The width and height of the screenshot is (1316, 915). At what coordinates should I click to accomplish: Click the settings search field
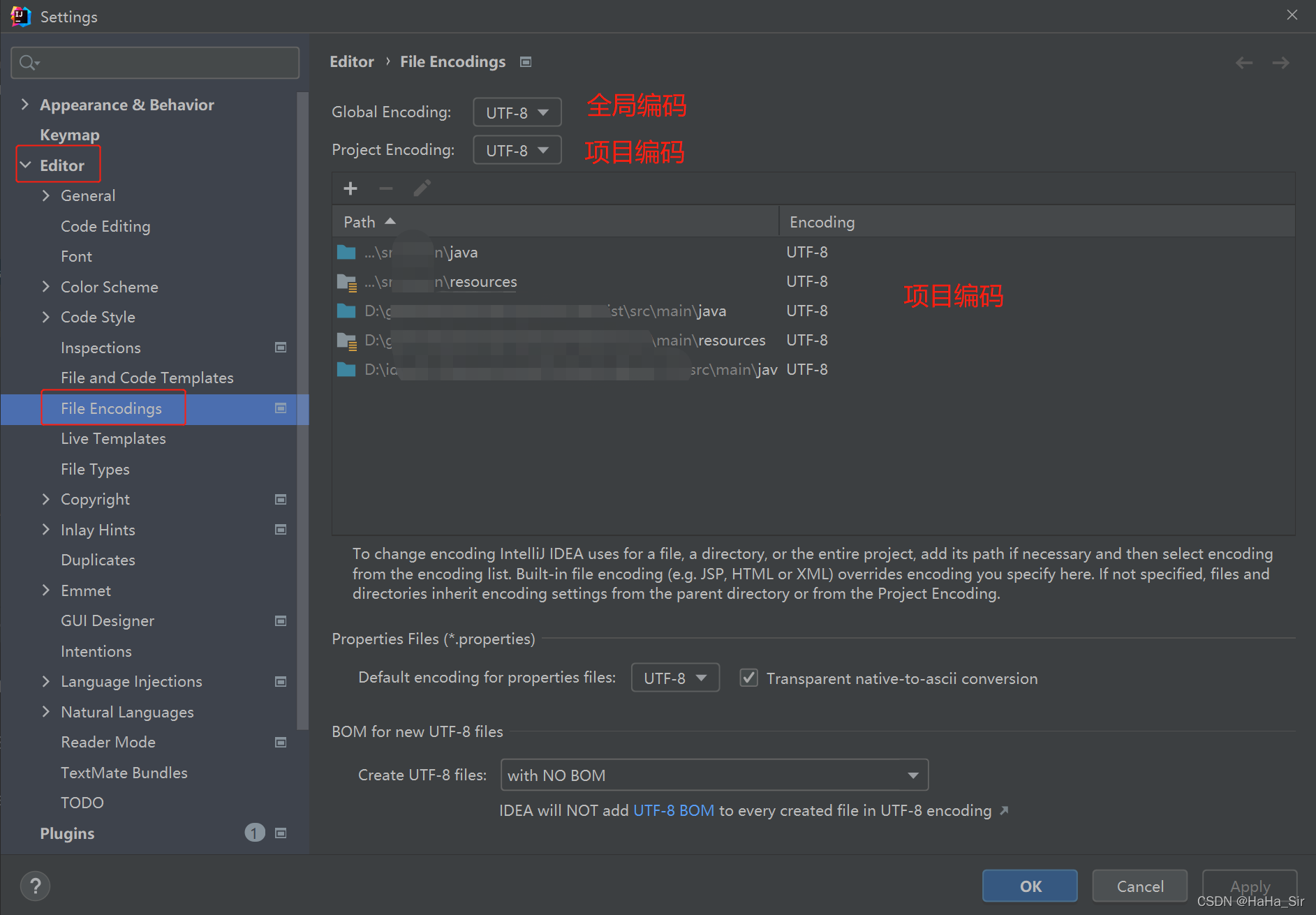tap(155, 63)
